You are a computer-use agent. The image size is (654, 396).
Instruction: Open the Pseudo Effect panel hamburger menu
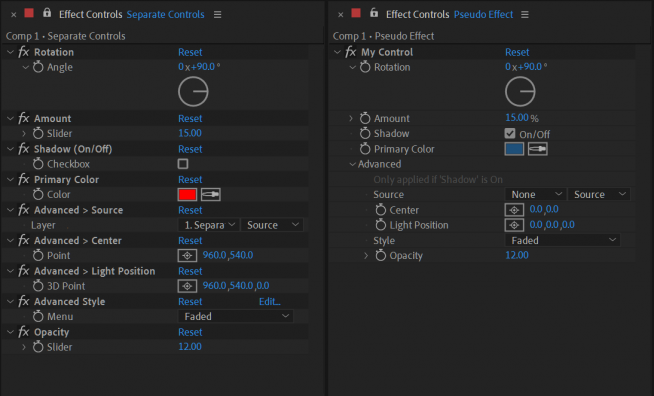pos(525,15)
